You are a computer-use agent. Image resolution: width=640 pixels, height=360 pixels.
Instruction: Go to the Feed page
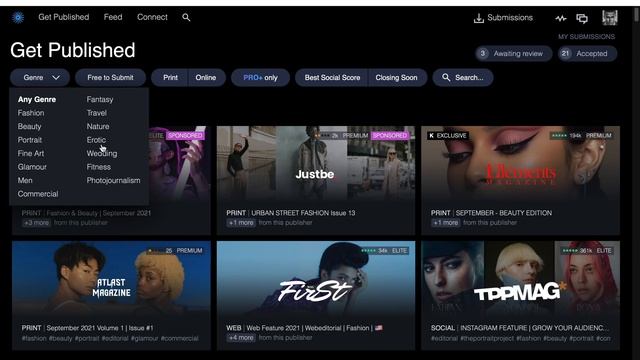tap(113, 17)
